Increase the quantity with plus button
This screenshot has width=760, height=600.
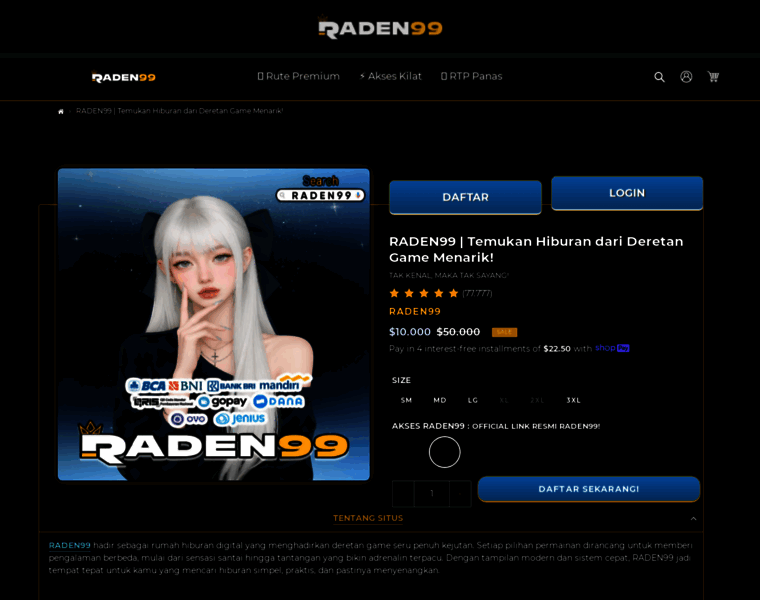tap(460, 493)
